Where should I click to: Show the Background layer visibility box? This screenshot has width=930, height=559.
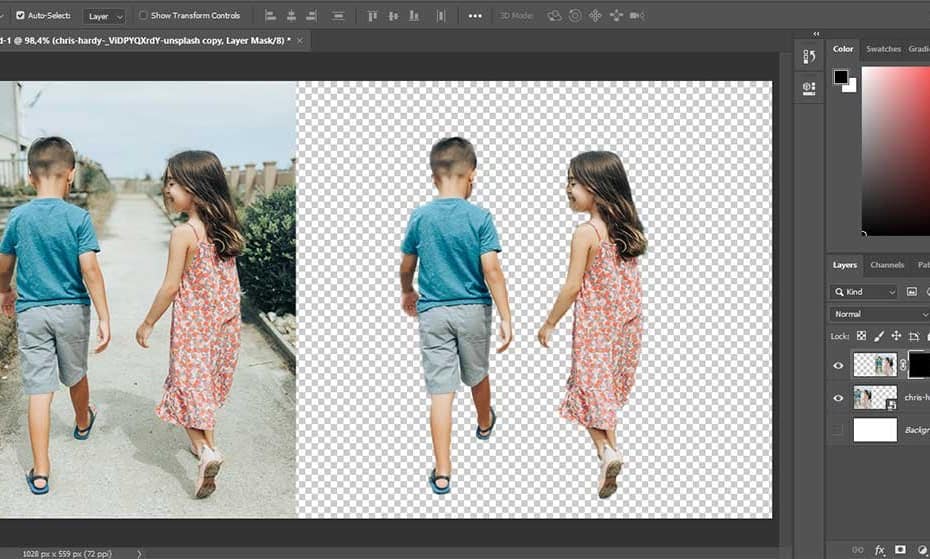point(838,430)
